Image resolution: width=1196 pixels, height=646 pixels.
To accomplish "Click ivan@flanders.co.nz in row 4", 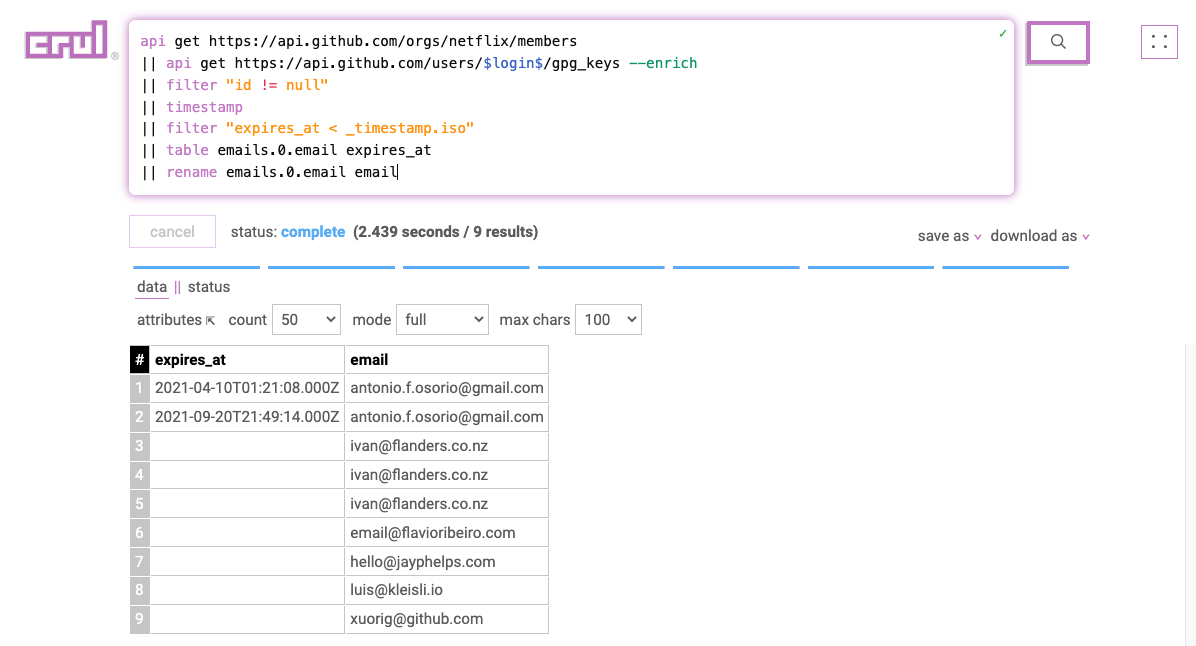I will [446, 475].
